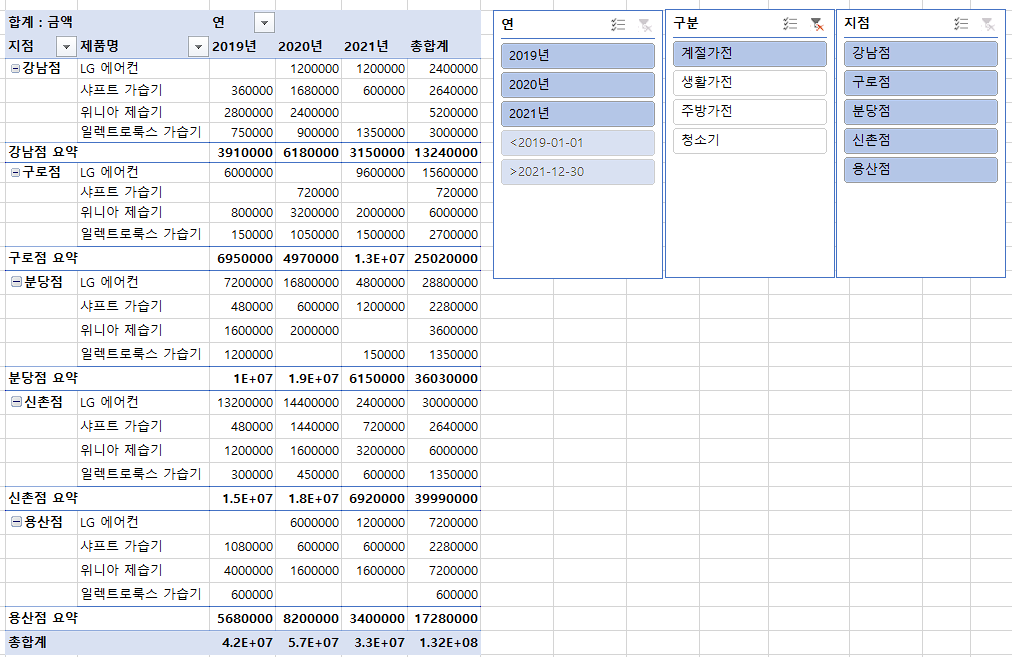Select 구로점 total value 25020000

[445, 259]
